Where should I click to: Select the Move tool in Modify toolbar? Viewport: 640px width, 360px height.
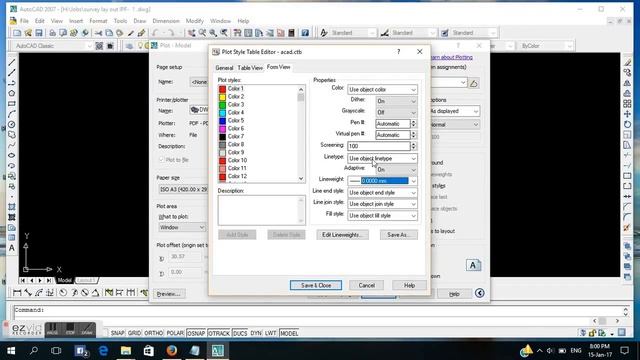click(x=627, y=114)
